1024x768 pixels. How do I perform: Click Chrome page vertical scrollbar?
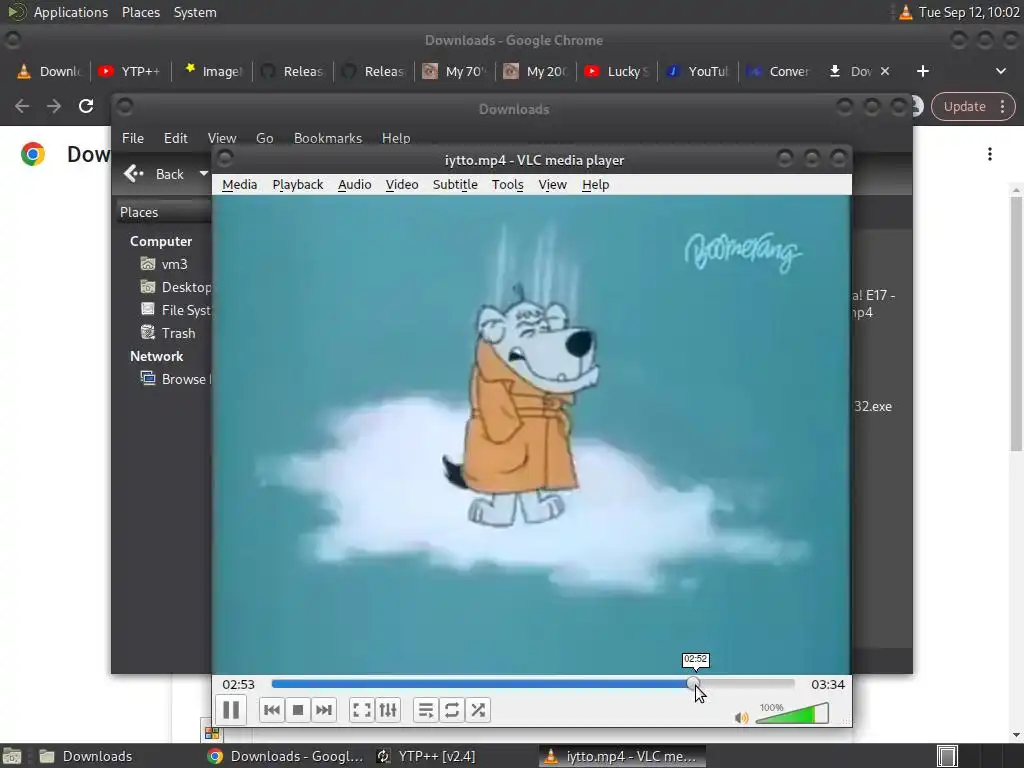[x=1016, y=323]
